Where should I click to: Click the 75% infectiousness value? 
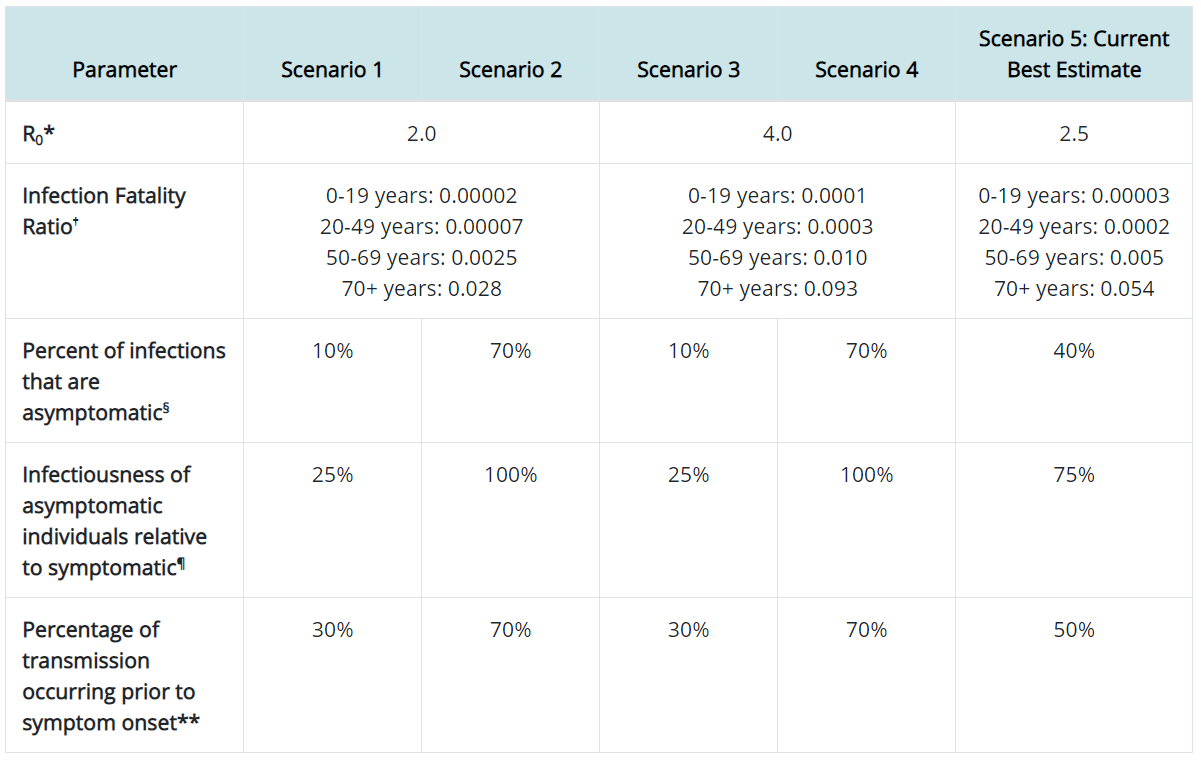pos(1074,475)
